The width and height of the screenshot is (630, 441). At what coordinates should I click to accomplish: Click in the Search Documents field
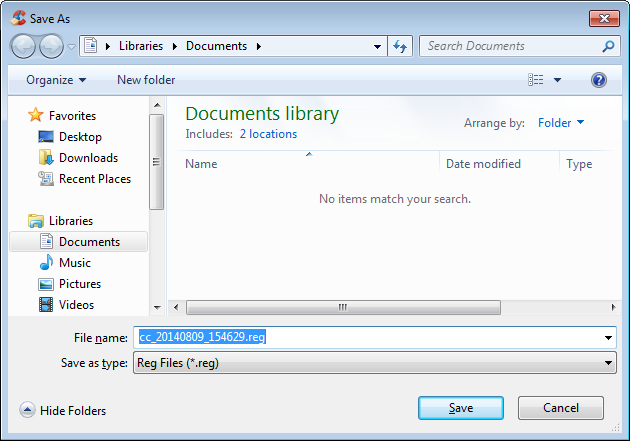pyautogui.click(x=510, y=46)
